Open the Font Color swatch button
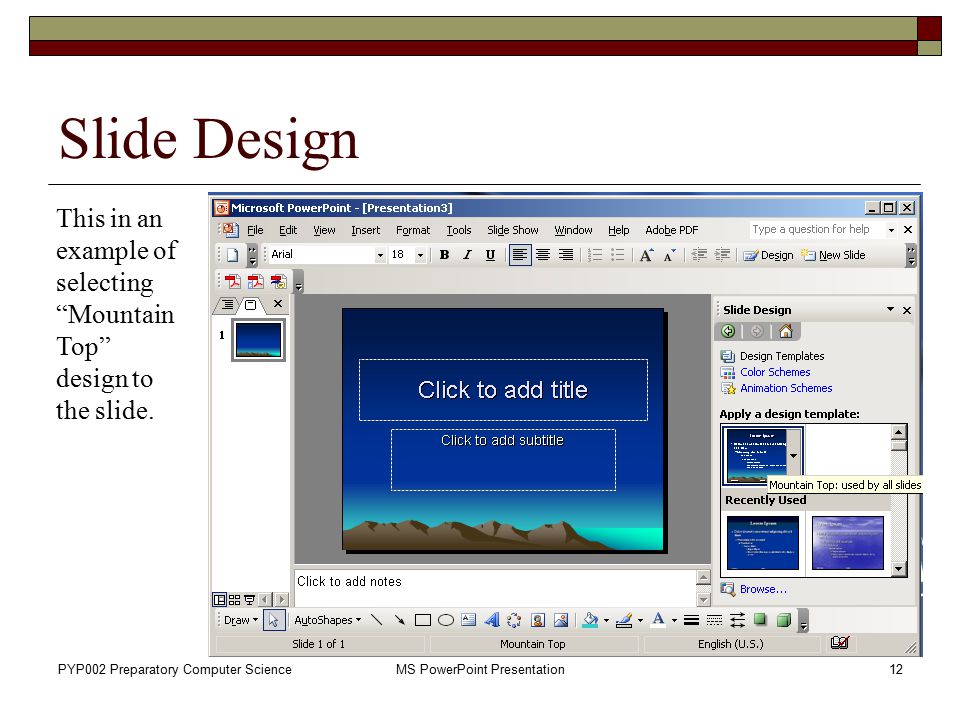Viewport: 960px width, 720px height. pos(658,620)
